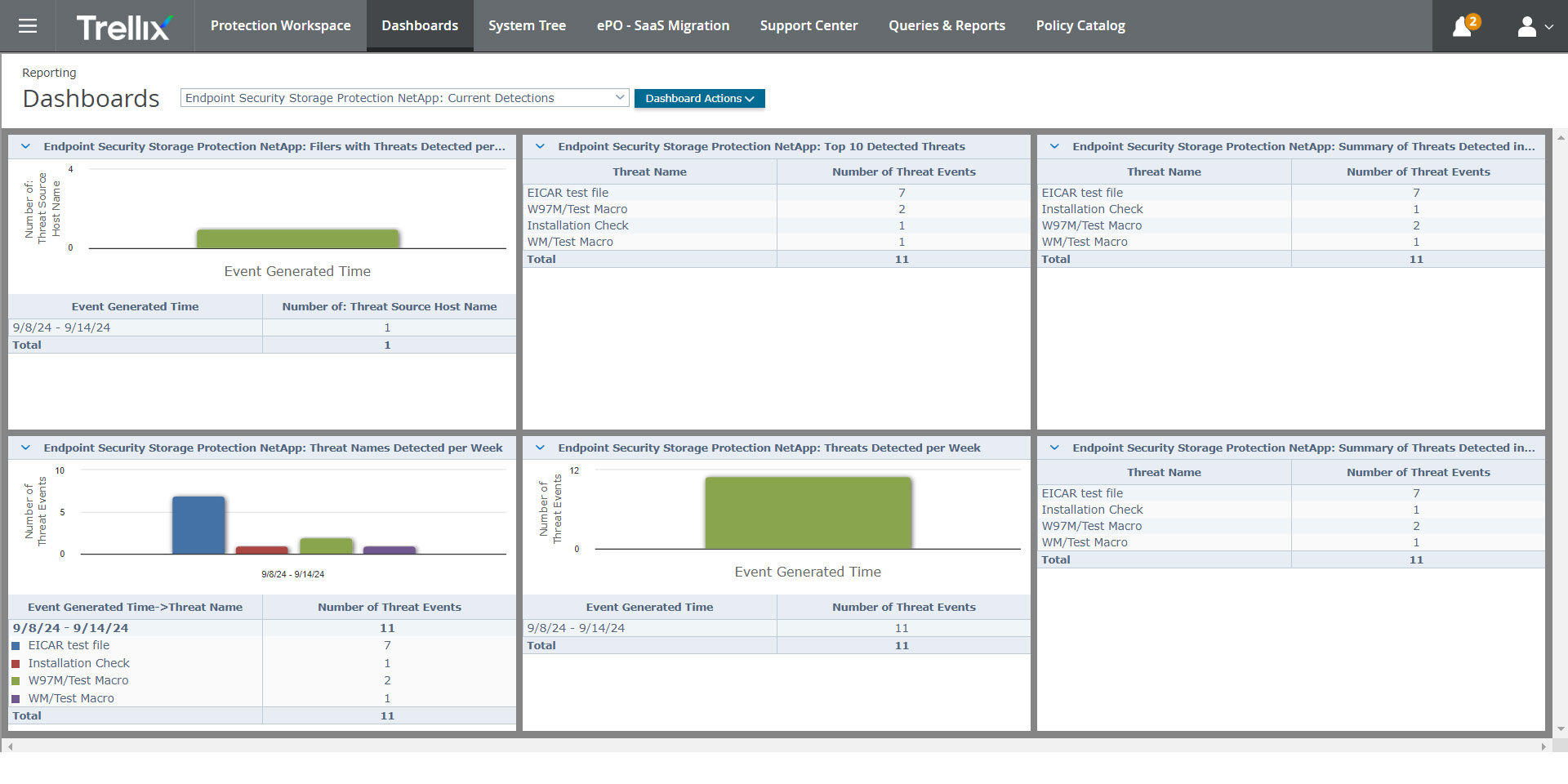Switch to the Protection Workspace tab
Screen dimensions: 1568x784
coord(280,26)
